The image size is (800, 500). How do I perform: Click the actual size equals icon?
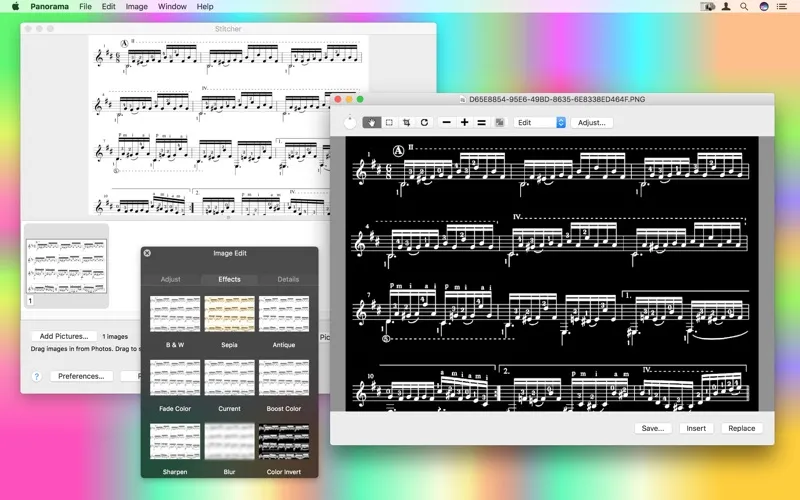pyautogui.click(x=481, y=122)
